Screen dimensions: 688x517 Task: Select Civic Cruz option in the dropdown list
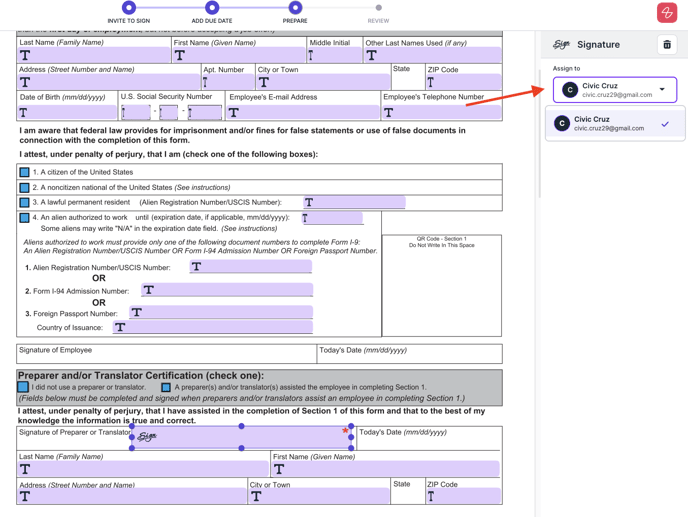pyautogui.click(x=615, y=124)
